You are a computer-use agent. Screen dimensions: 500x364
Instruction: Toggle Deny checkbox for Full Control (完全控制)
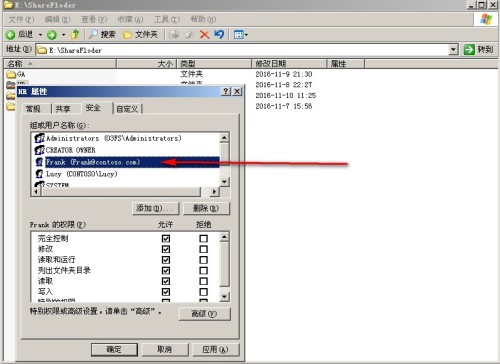click(x=203, y=238)
